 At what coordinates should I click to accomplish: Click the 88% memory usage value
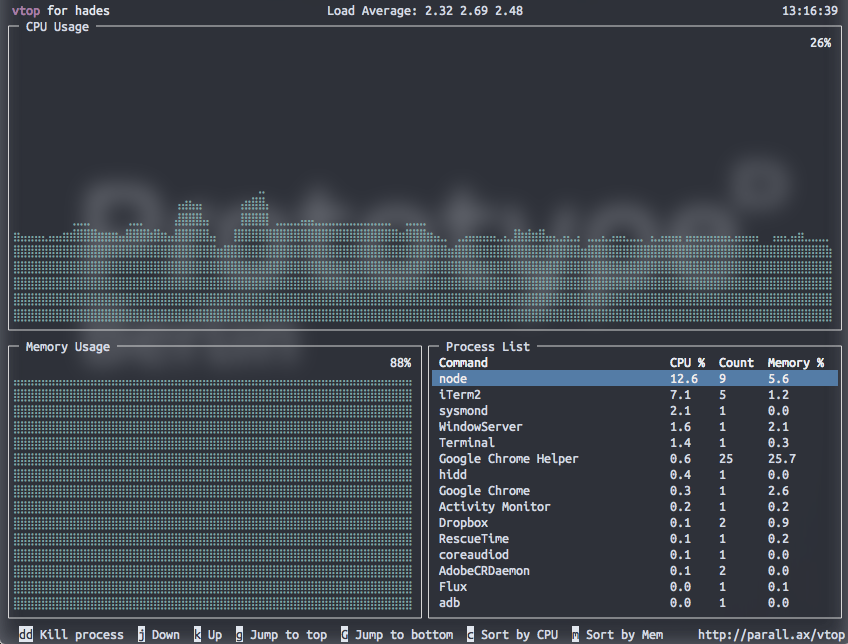(x=401, y=363)
